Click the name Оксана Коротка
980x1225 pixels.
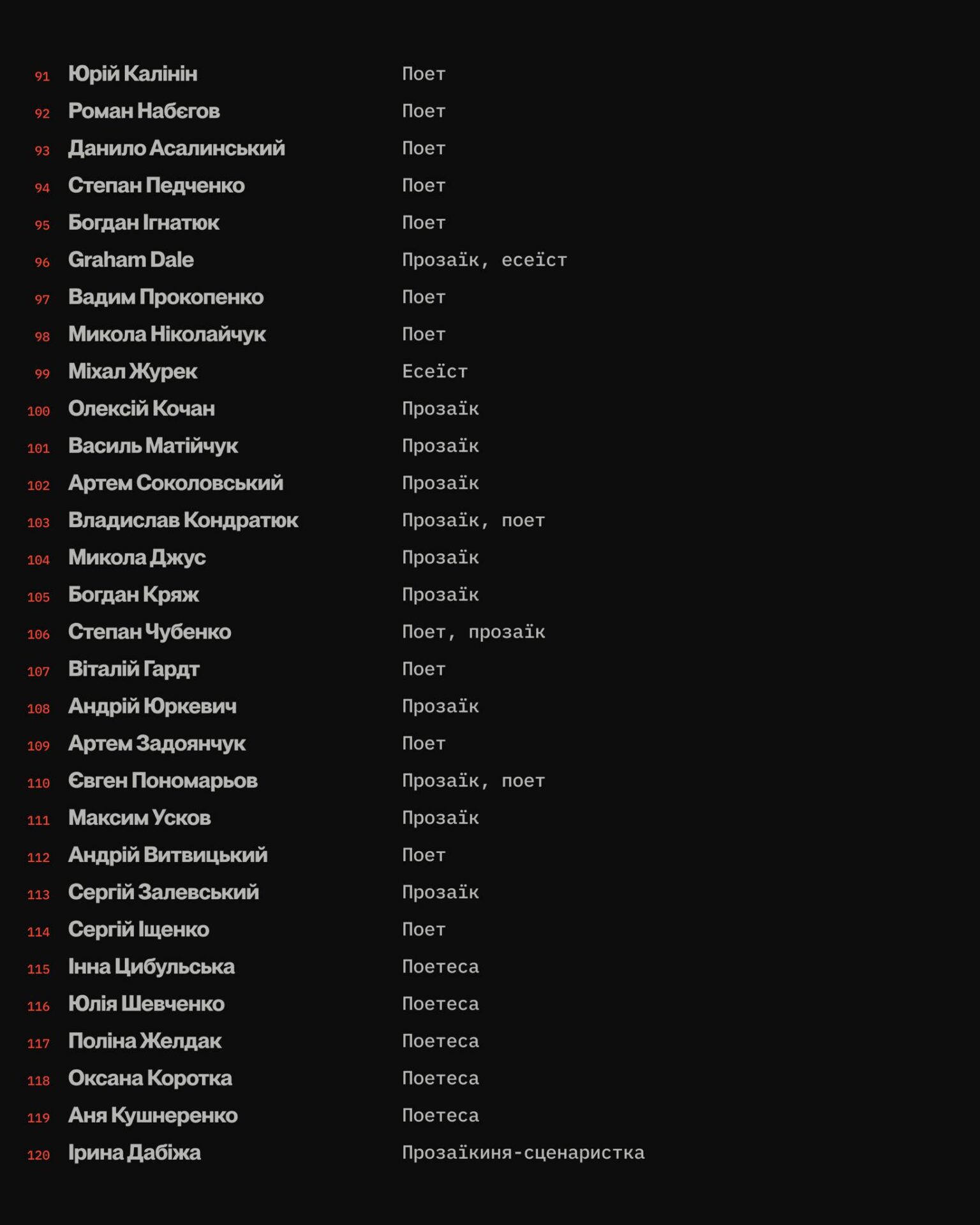click(150, 1078)
